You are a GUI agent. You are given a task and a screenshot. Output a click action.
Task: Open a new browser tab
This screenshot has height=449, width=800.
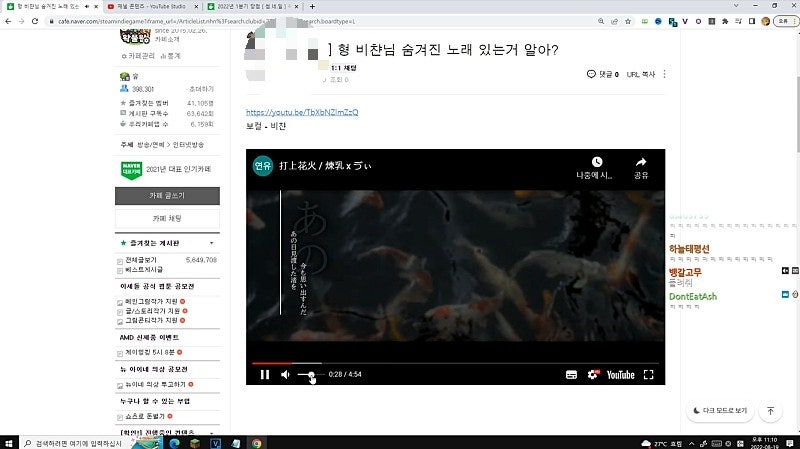pos(312,7)
